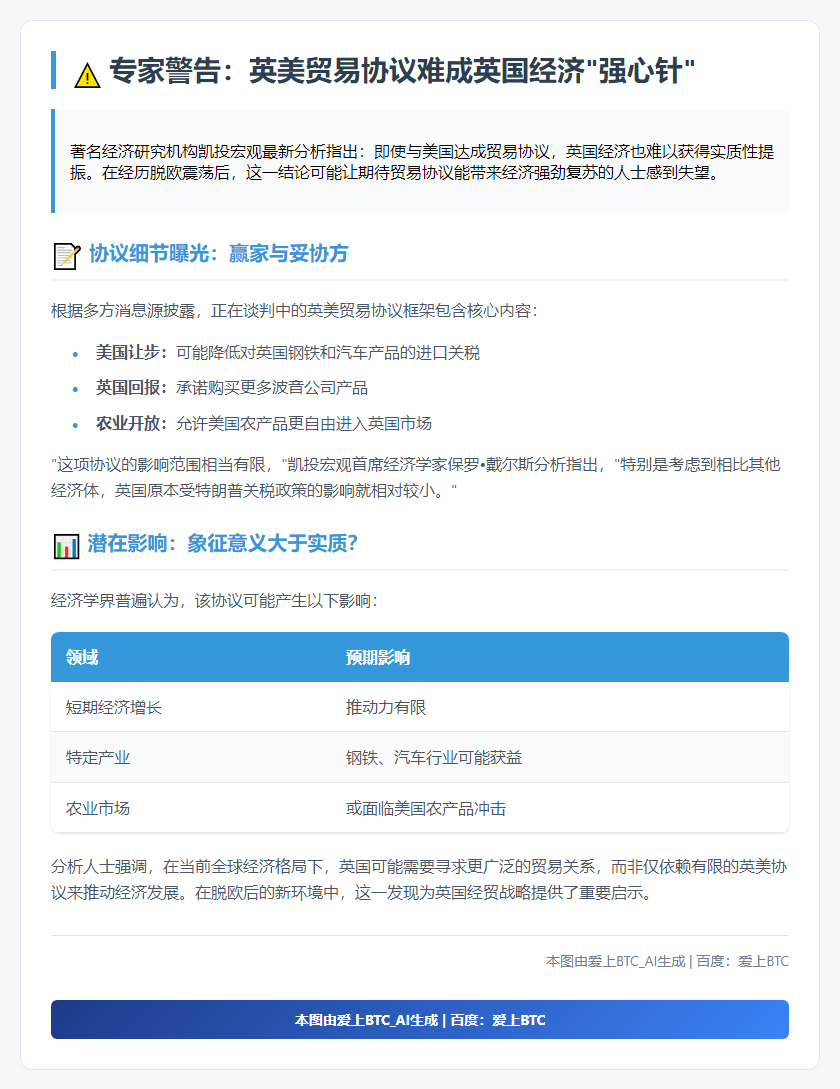
Task: Click the closing paragraph starting 分析人士强调
Action: [419, 879]
